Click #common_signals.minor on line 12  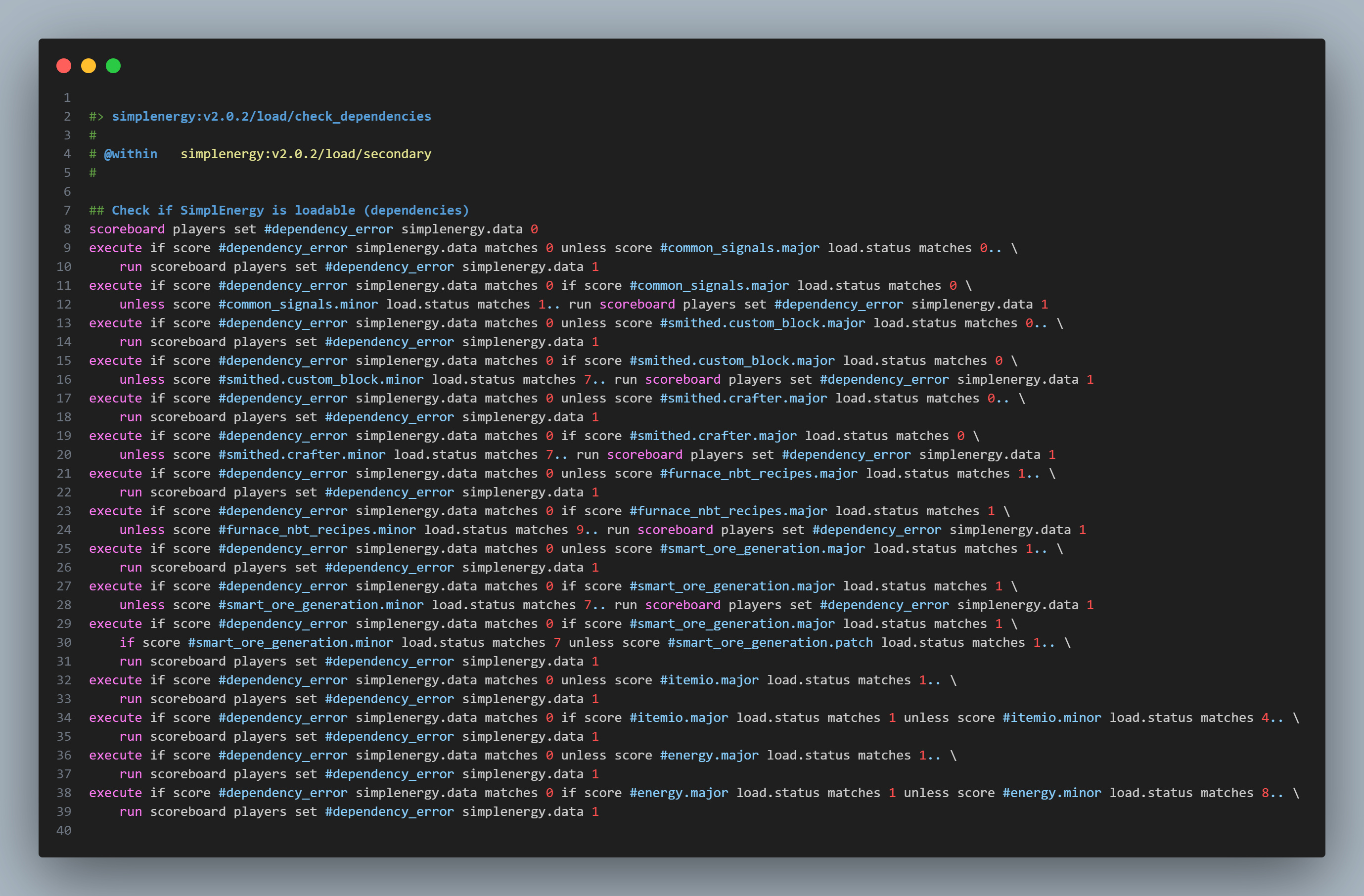298,304
